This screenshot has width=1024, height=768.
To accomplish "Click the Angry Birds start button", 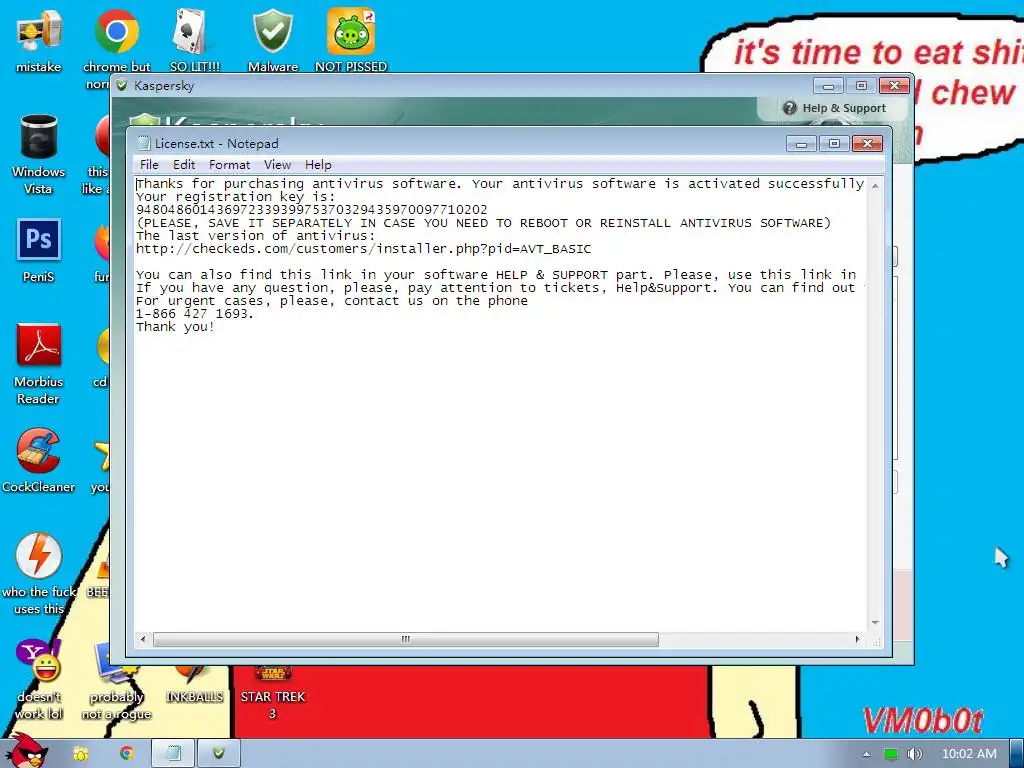I will point(26,751).
